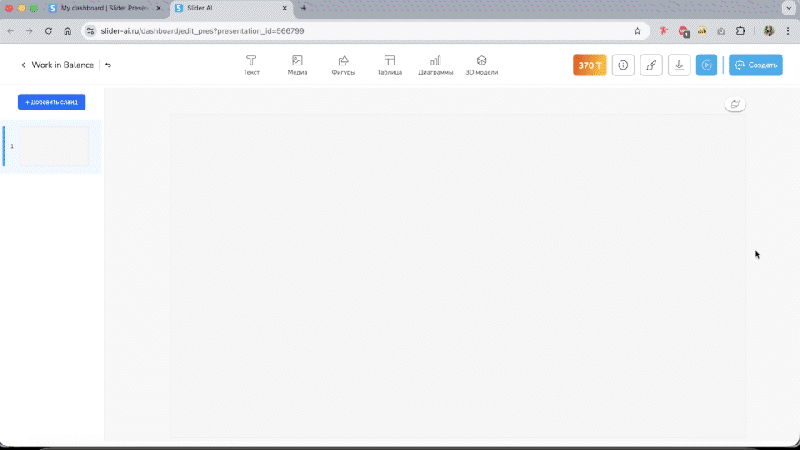Go forward in browser history
The width and height of the screenshot is (800, 450).
[29, 31]
